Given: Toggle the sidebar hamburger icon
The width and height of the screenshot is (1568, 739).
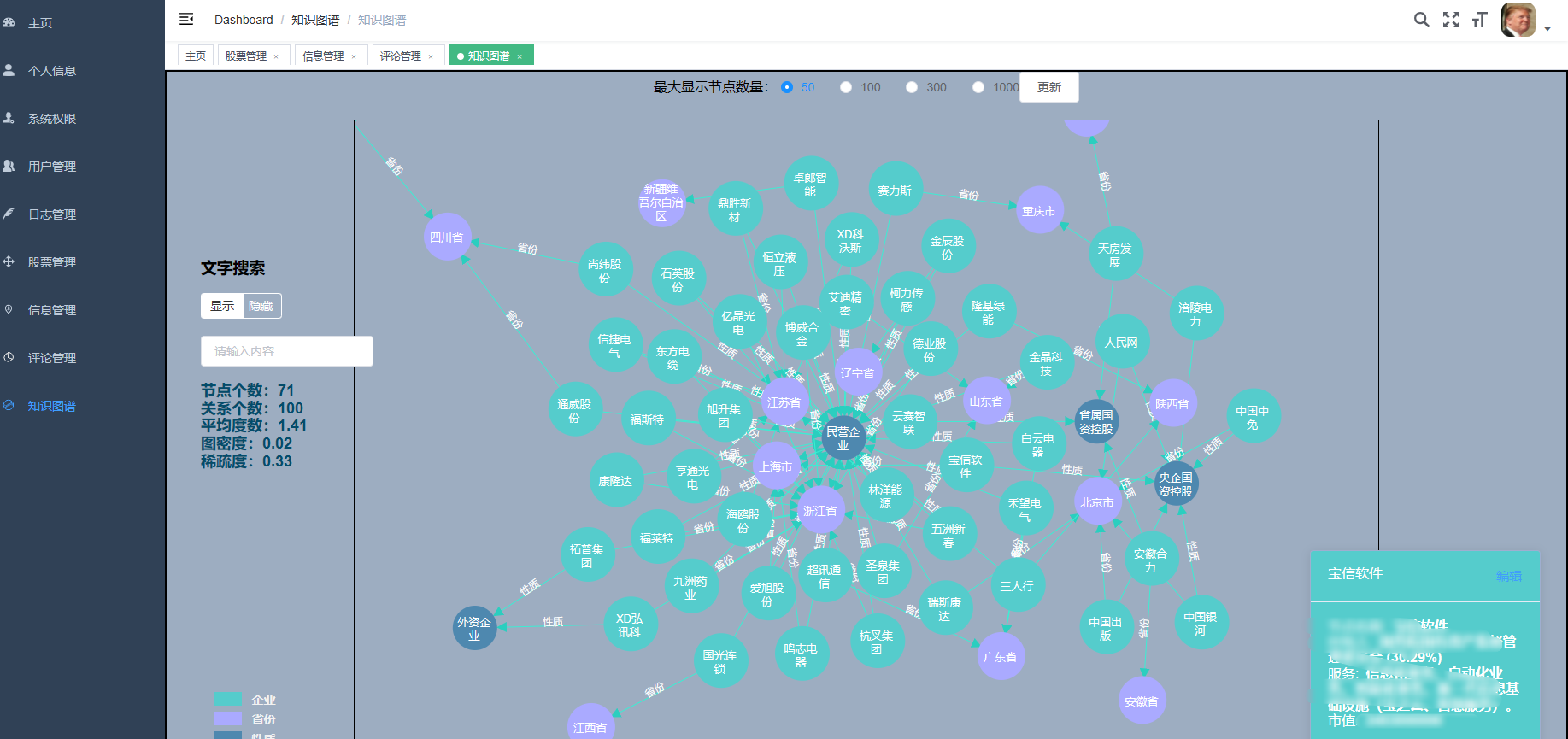Looking at the screenshot, I should [186, 19].
